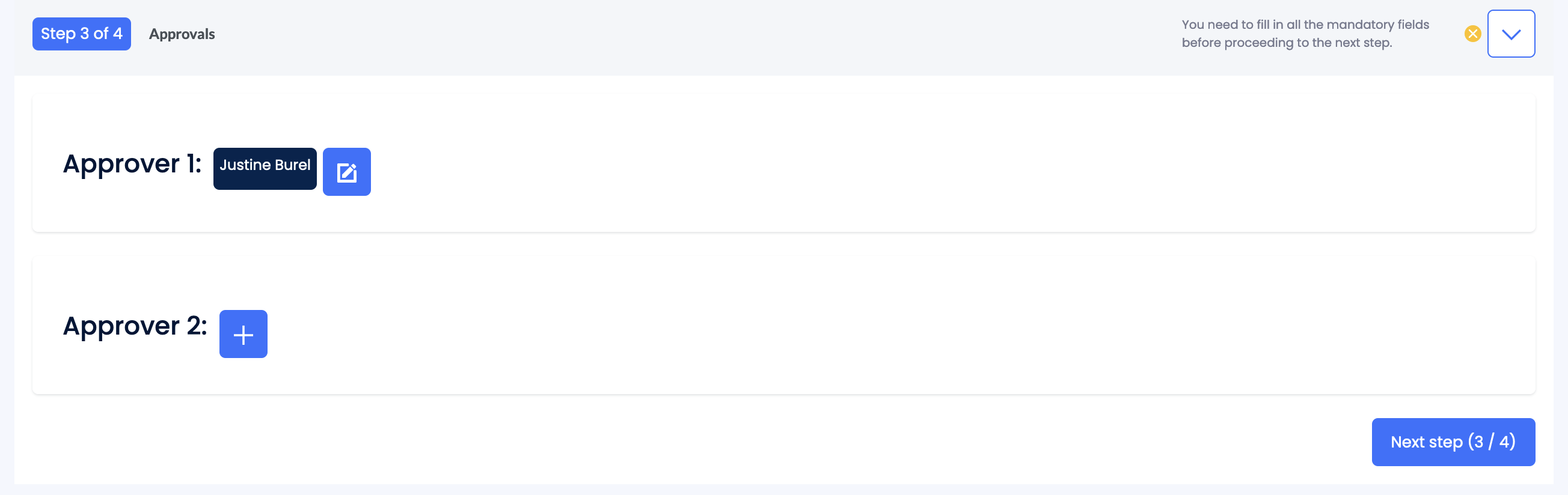The width and height of the screenshot is (1568, 495).
Task: Click the yellow warning X icon
Action: point(1472,34)
